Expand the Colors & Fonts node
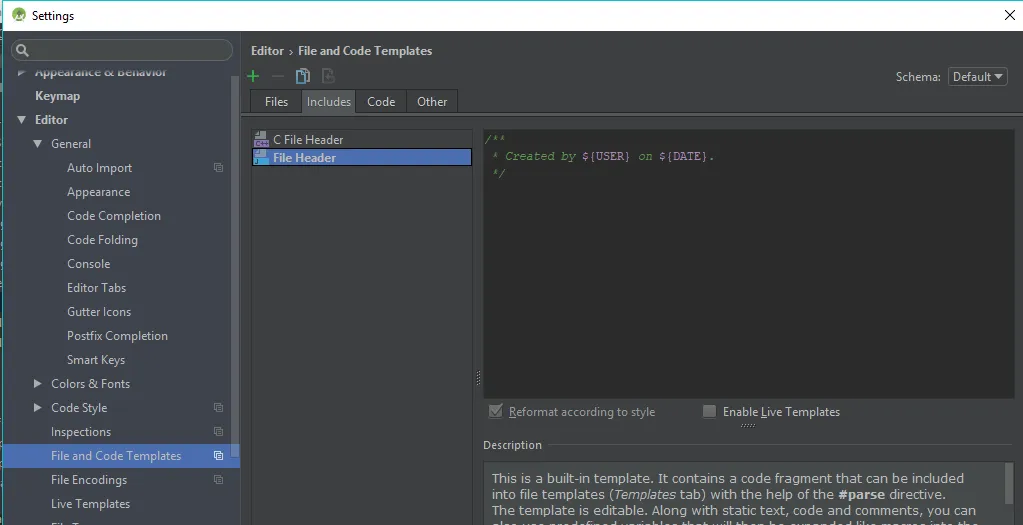The image size is (1023, 525). [38, 383]
